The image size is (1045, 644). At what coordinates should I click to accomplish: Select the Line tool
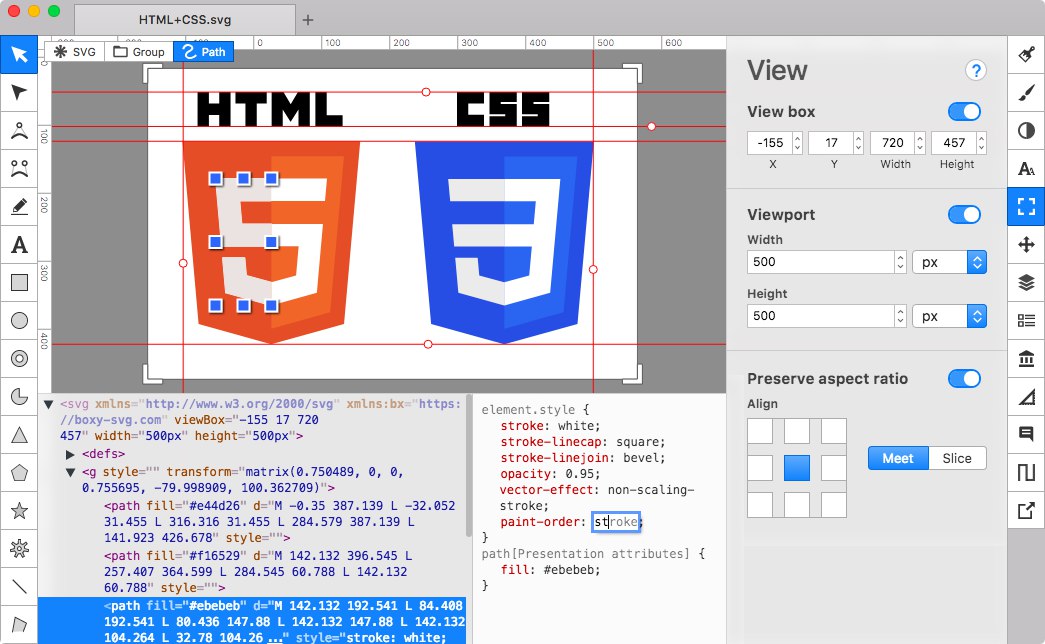coord(19,587)
